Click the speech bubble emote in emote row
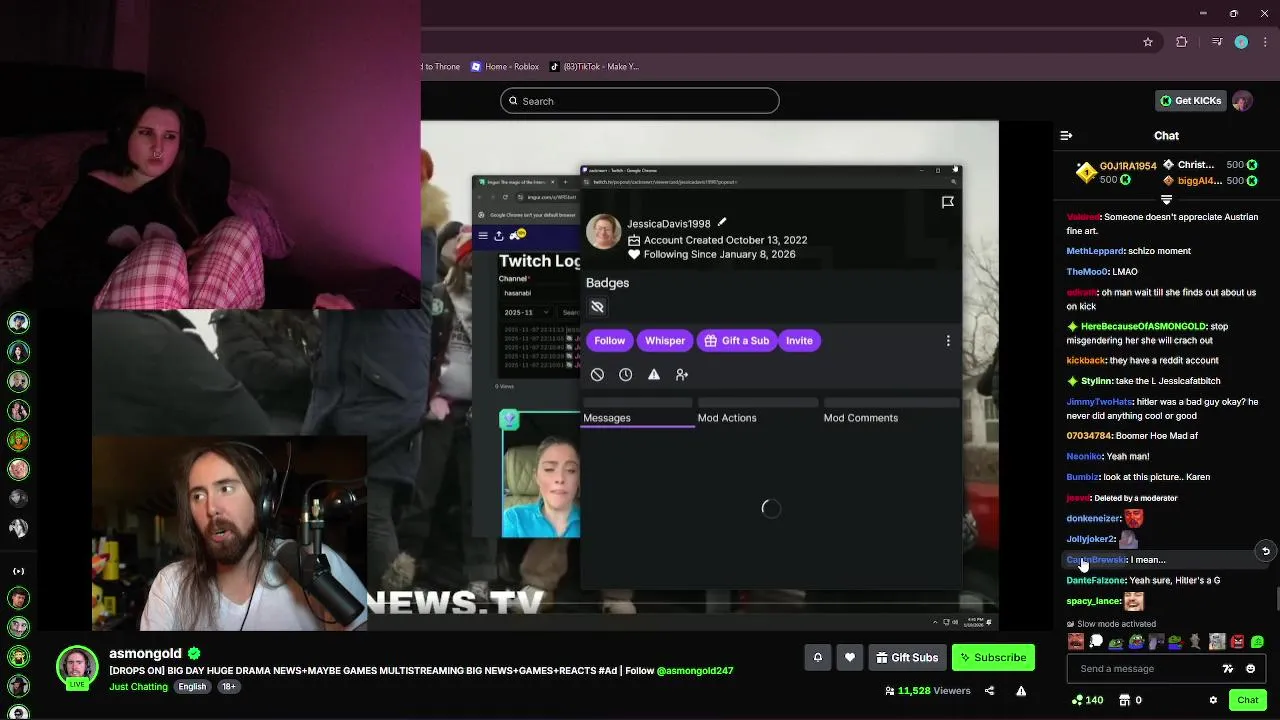 pos(1096,642)
